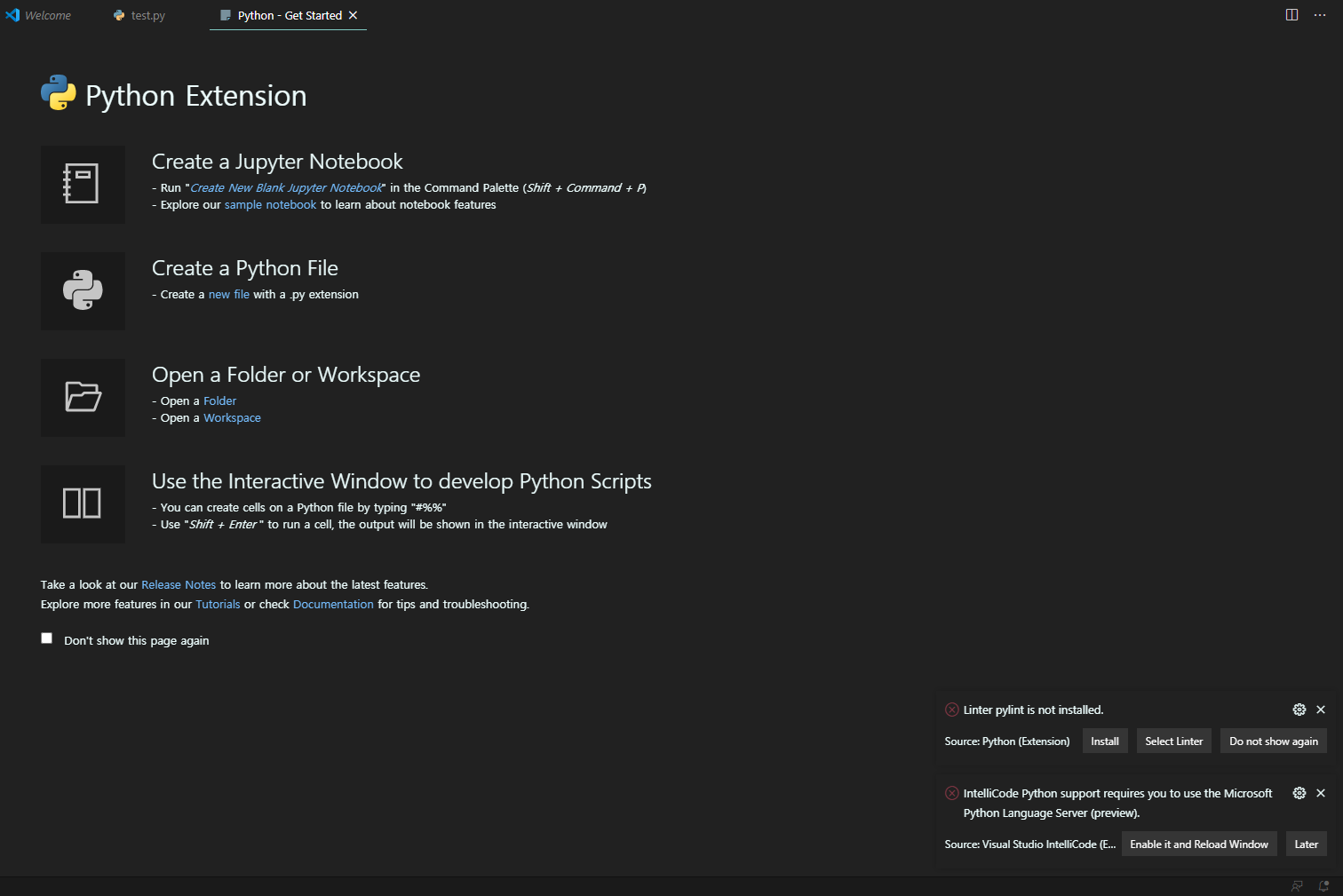Click the VS Code icon on Welcome tab
Viewport: 1343px width, 896px height.
tap(12, 15)
